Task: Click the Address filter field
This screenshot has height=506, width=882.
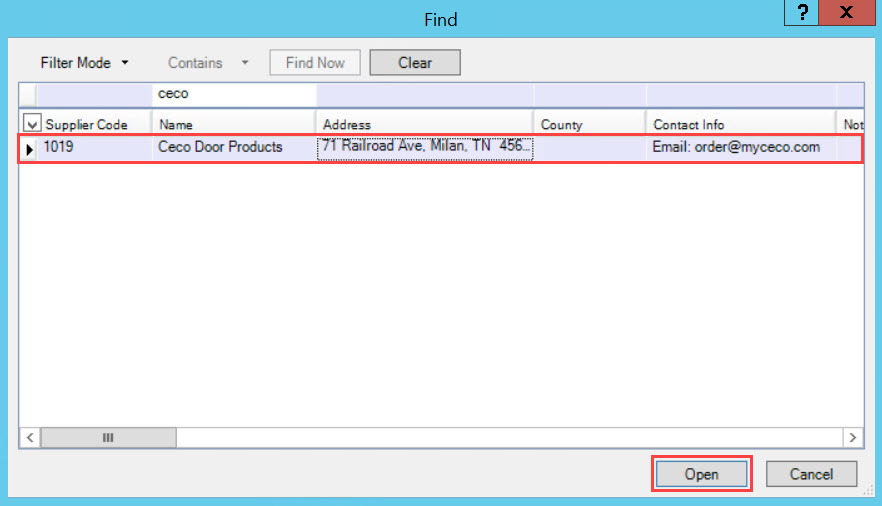Action: (425, 94)
